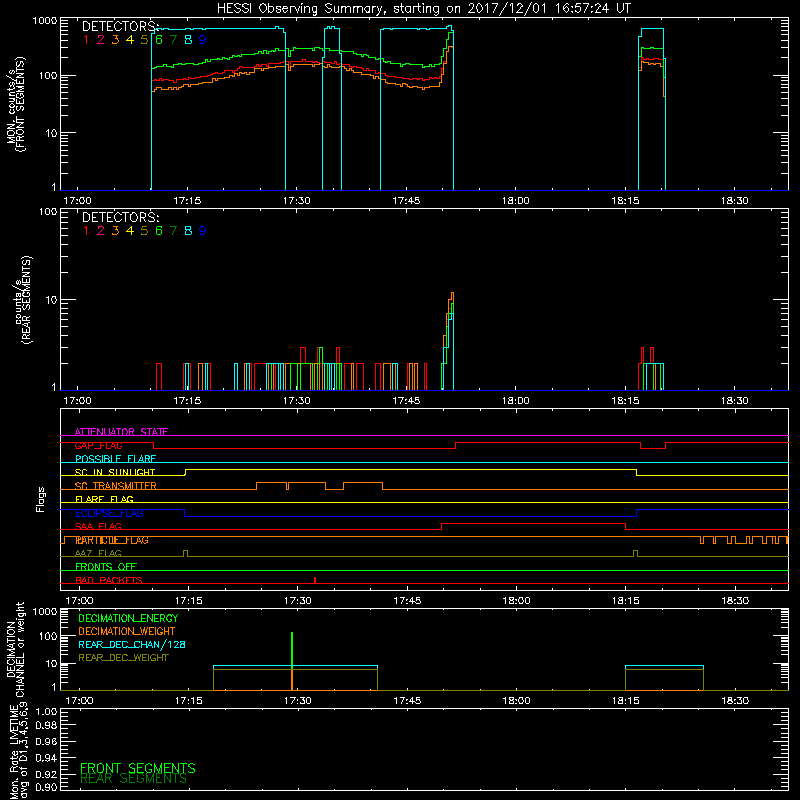Click the counts/s (REAR SEGMENTS) axis title
Image resolution: width=800 pixels, height=800 pixels.
pos(22,300)
